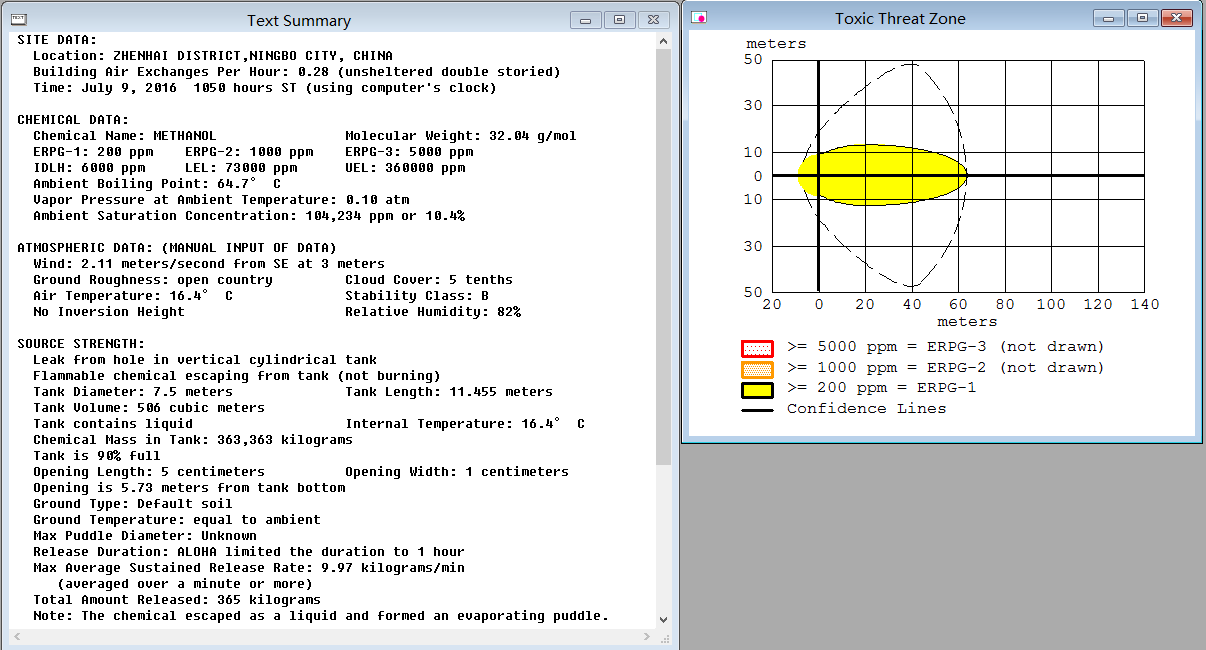Minimize the Toxic Threat Zone window

click(x=1109, y=18)
